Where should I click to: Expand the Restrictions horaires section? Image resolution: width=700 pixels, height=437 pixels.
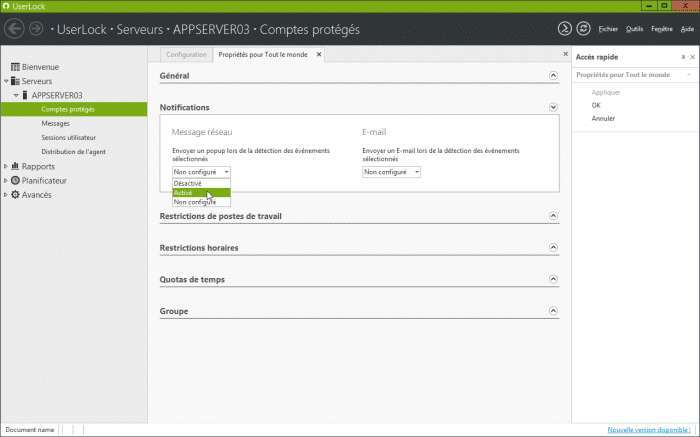[x=553, y=248]
